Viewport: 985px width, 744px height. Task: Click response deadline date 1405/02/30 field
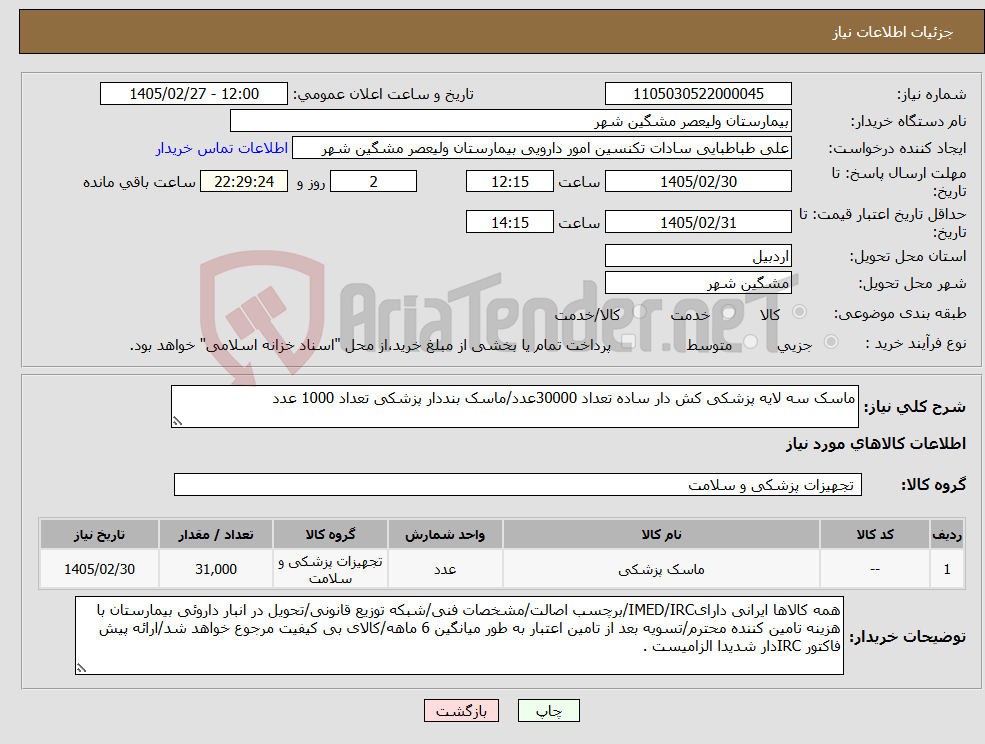tap(698, 182)
